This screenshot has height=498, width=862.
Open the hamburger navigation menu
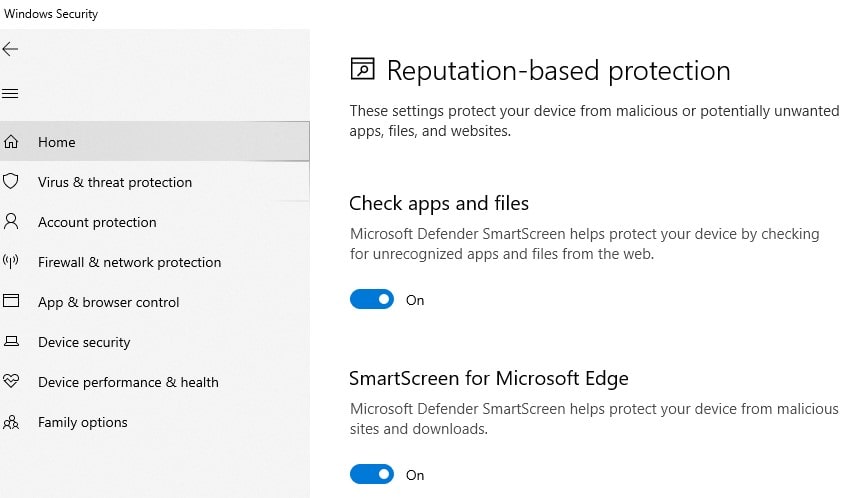coord(11,94)
